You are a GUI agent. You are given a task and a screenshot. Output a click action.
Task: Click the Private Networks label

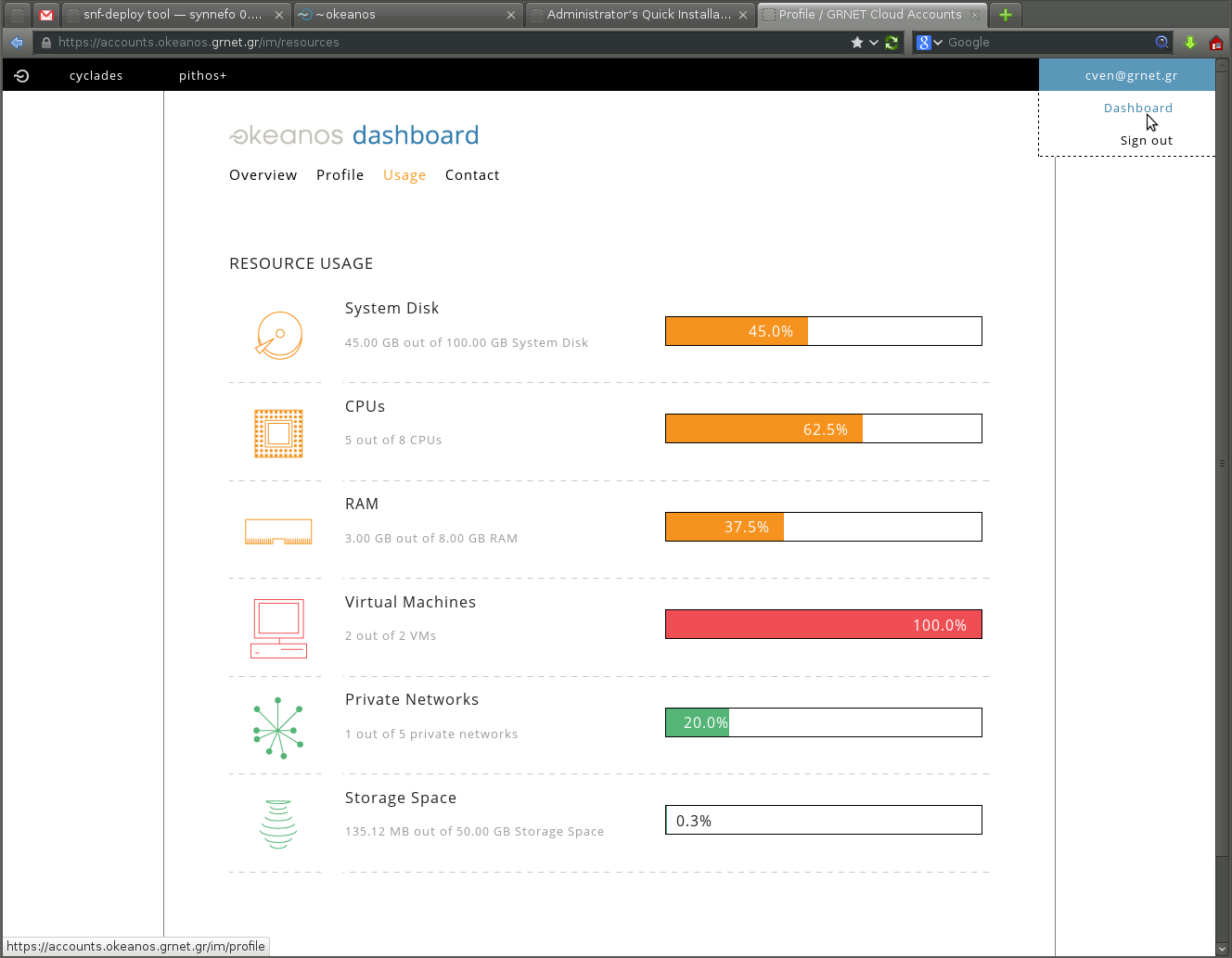(x=412, y=699)
